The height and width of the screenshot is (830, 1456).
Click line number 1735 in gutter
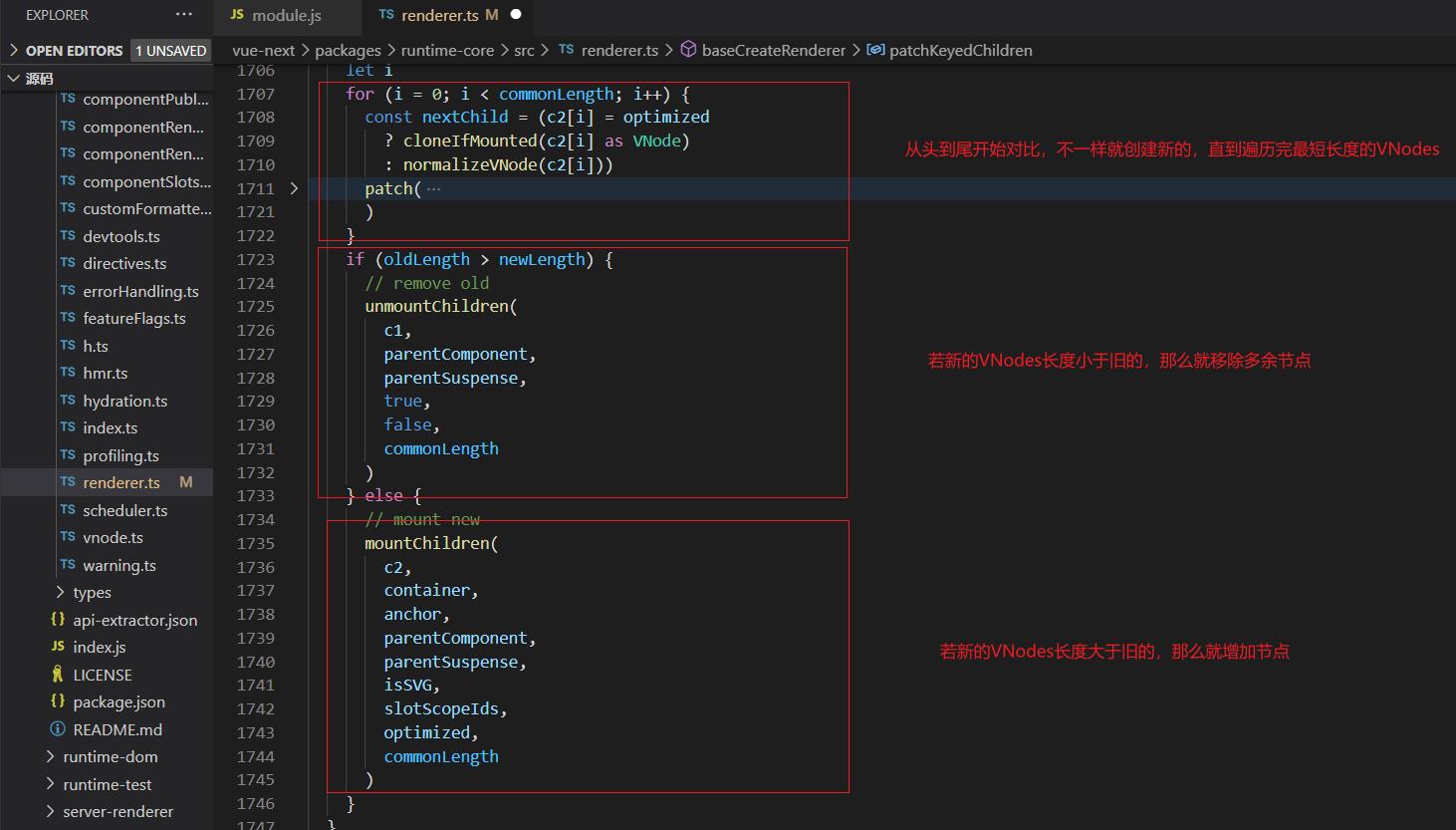[255, 543]
